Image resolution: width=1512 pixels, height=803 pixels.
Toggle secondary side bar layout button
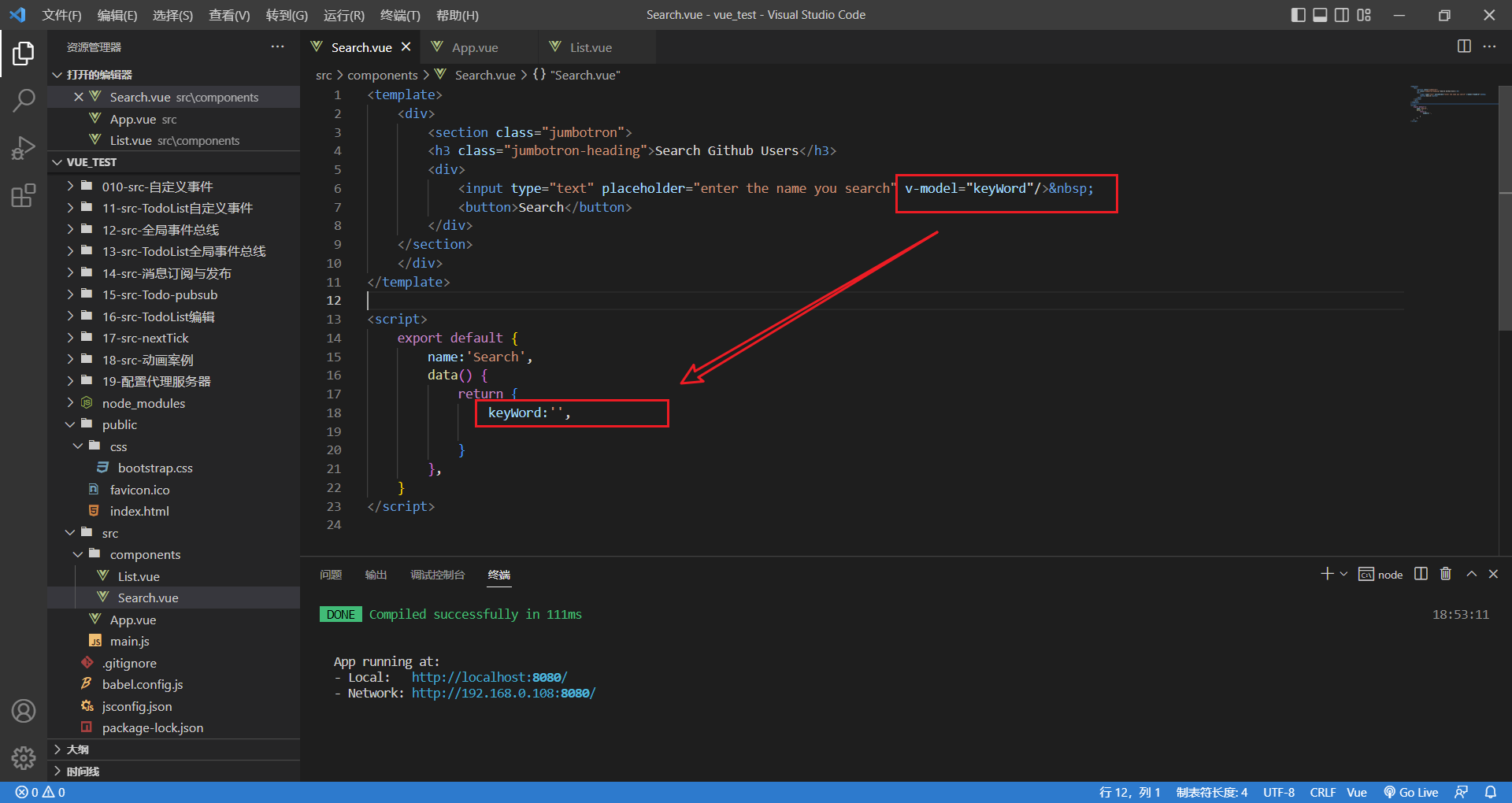coord(1342,15)
